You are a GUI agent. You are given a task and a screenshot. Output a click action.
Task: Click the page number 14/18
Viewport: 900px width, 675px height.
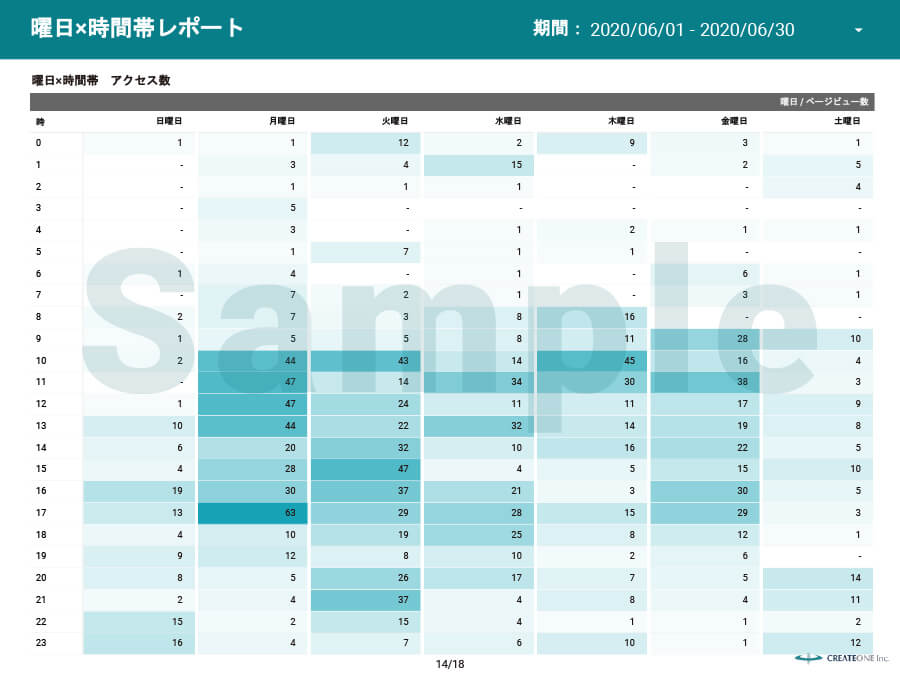(449, 661)
